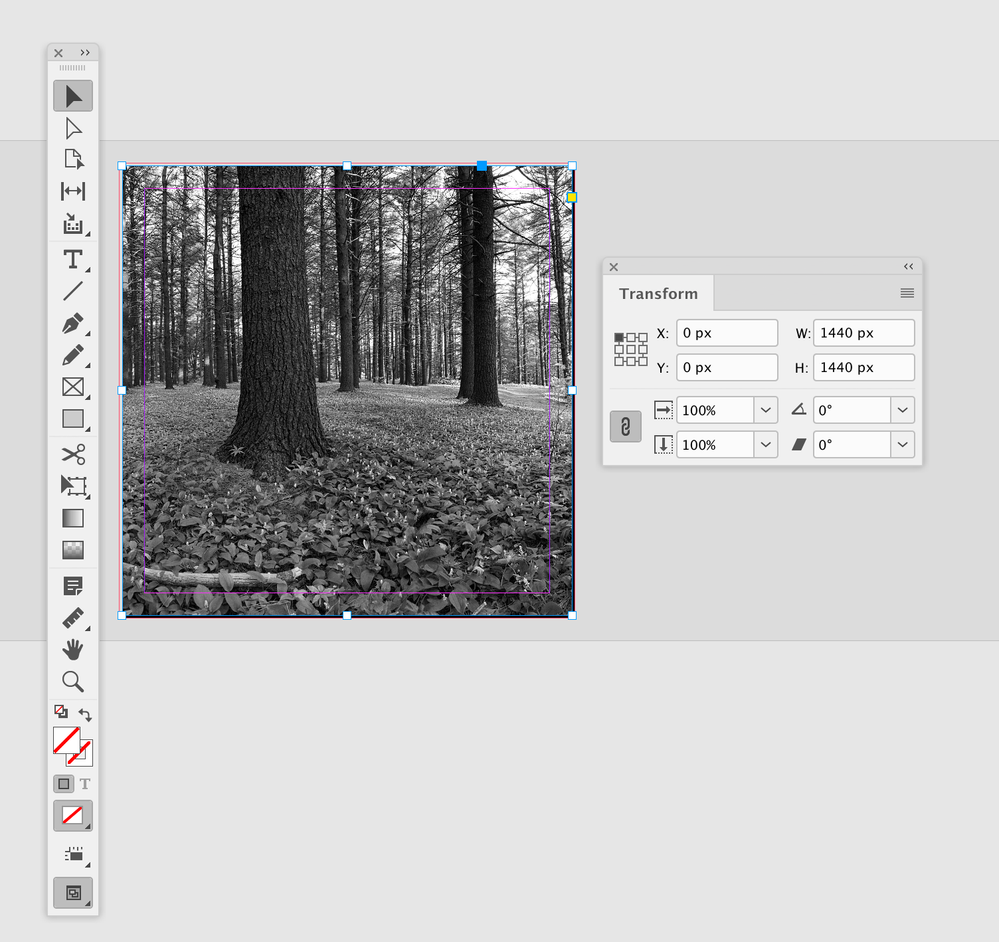999x942 pixels.
Task: Close the tools panel
Action: pos(59,54)
